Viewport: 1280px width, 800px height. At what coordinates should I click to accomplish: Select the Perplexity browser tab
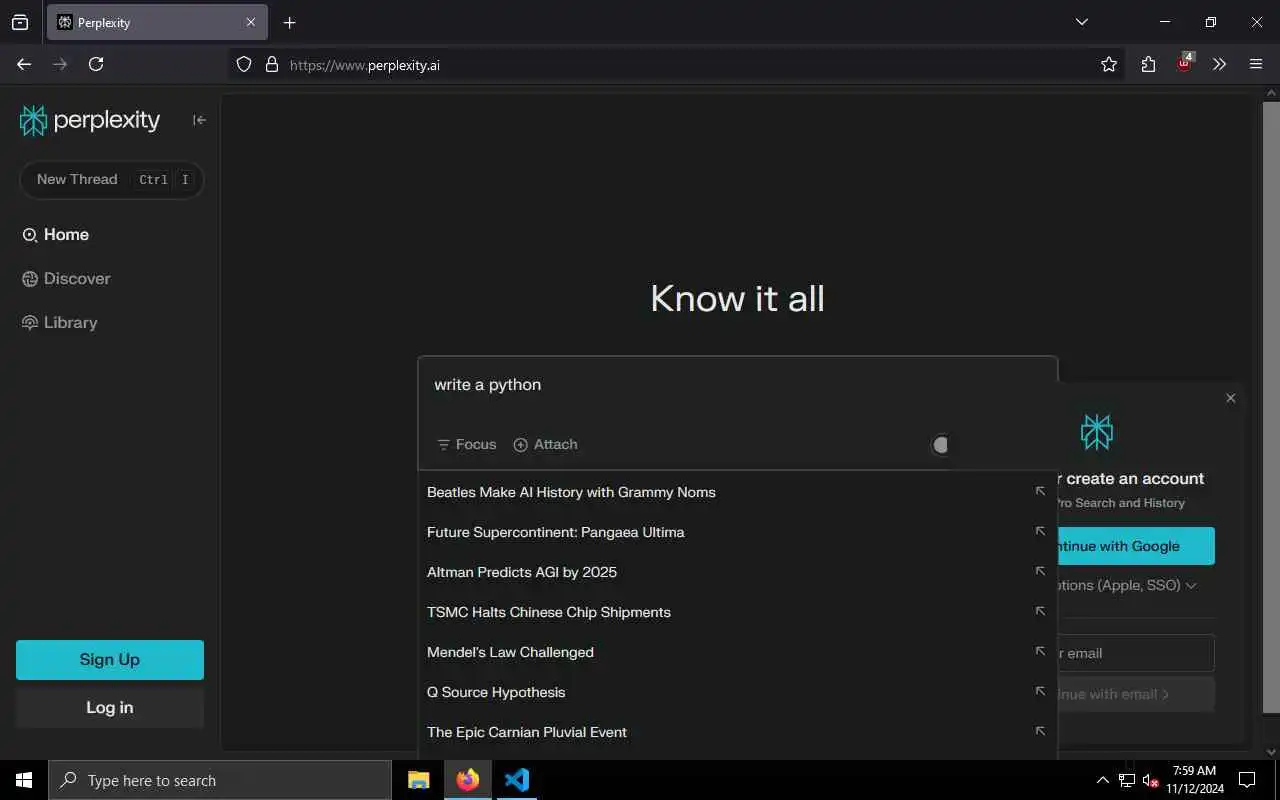point(156,22)
